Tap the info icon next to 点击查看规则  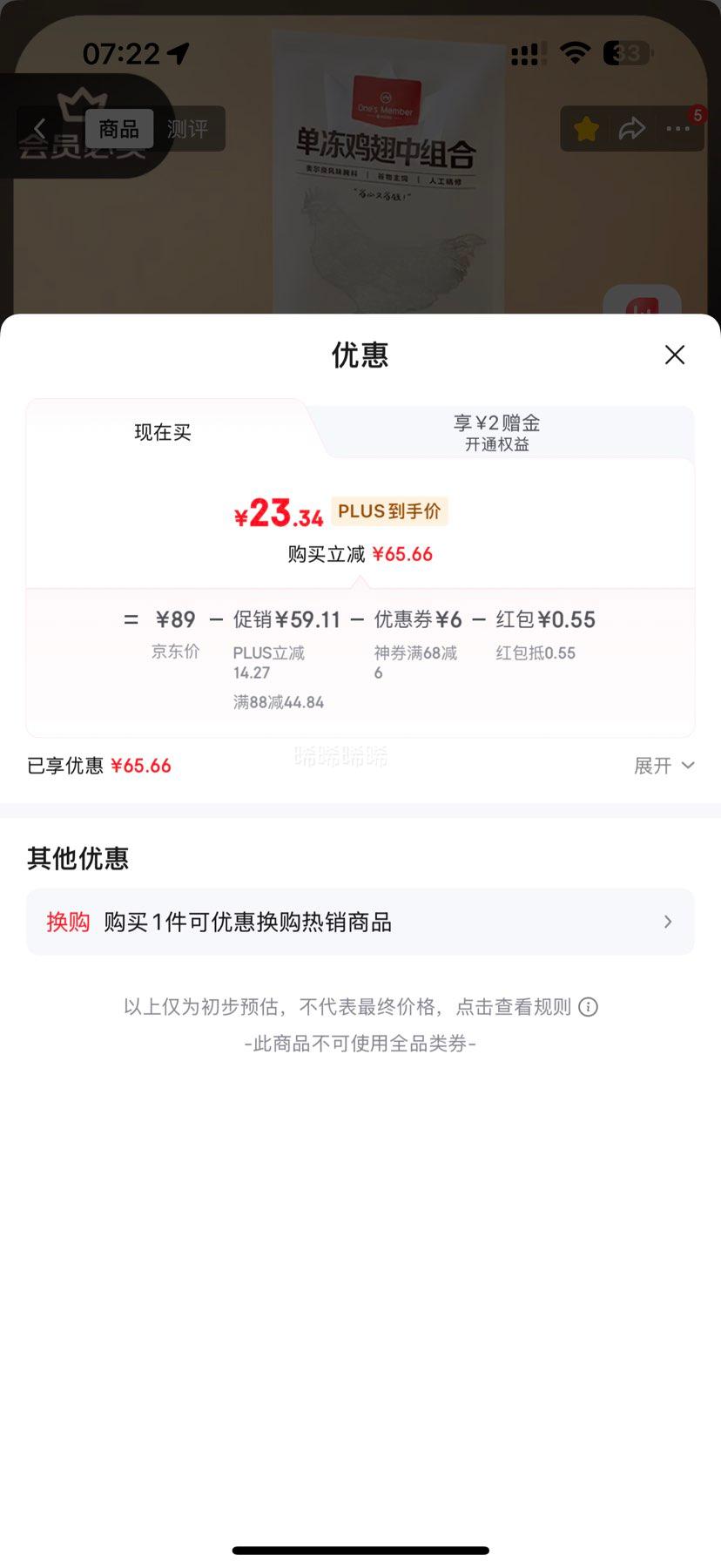tap(589, 1007)
